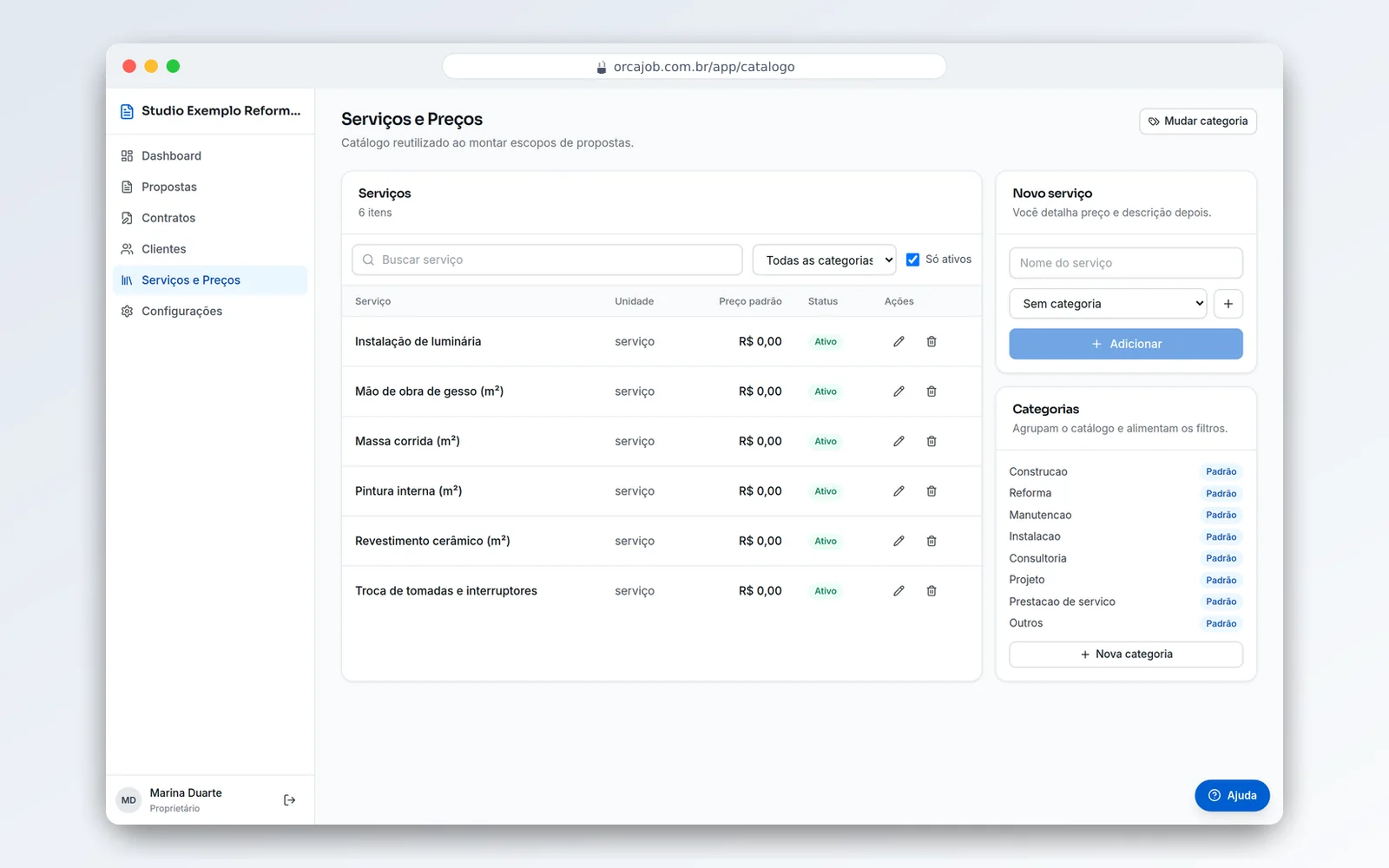The height and width of the screenshot is (868, 1389).
Task: Click the Preço padrão column header
Action: point(750,301)
